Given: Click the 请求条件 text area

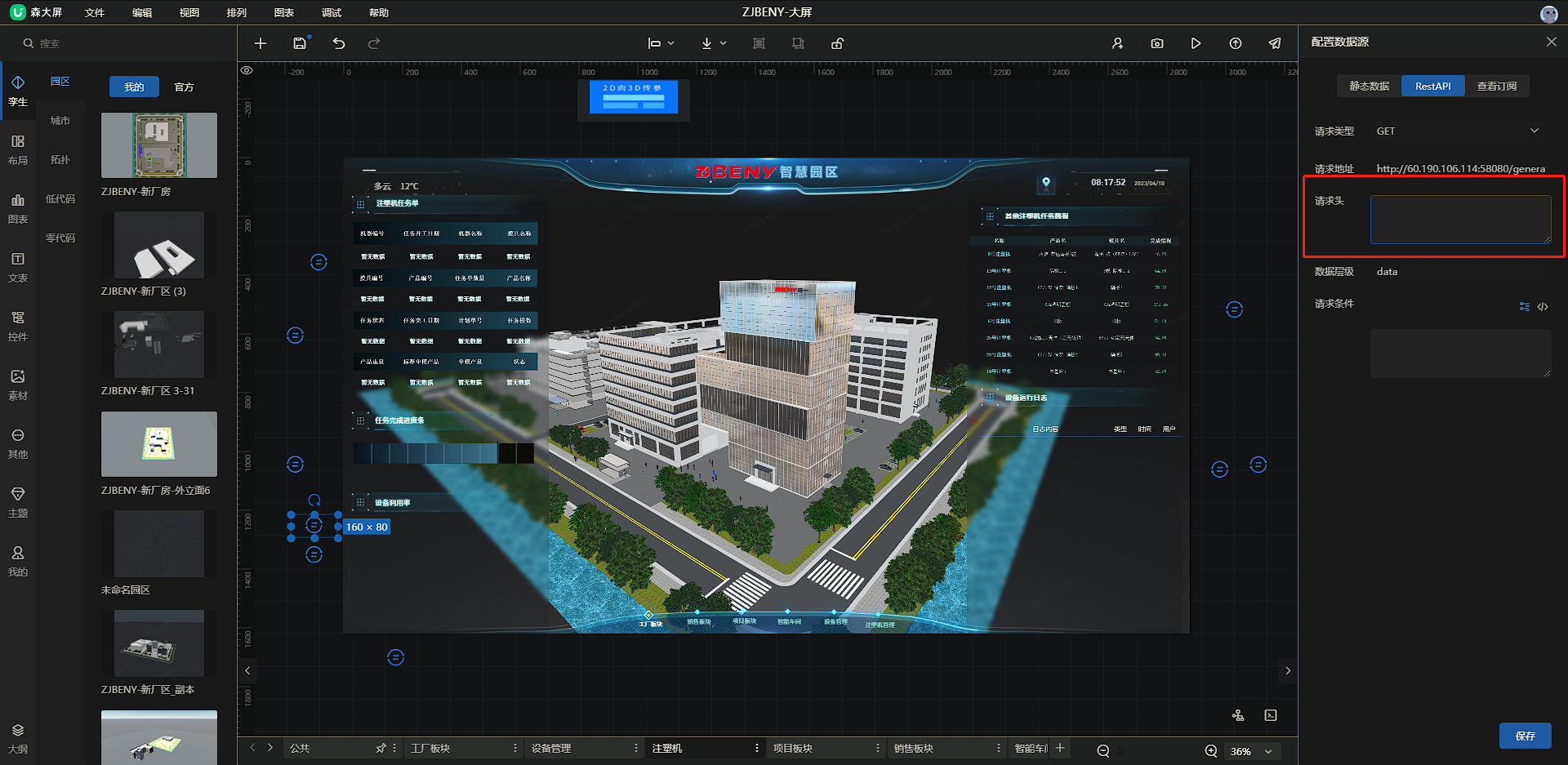Looking at the screenshot, I should [1460, 353].
